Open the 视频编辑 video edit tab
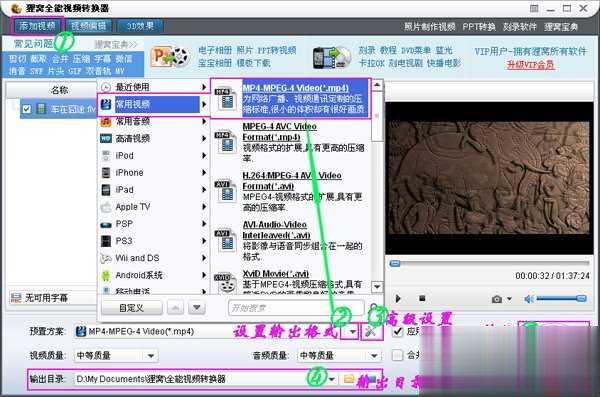The width and height of the screenshot is (600, 397). 89,26
